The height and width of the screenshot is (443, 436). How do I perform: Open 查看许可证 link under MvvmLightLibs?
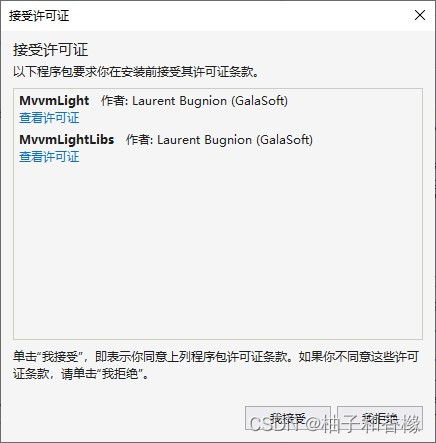click(49, 157)
